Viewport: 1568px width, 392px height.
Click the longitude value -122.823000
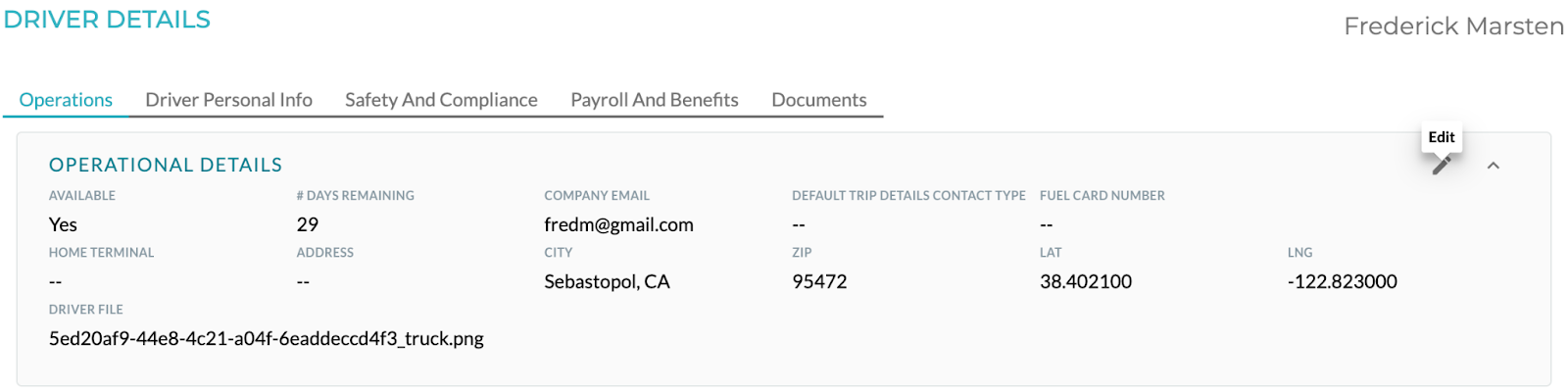click(x=1343, y=282)
